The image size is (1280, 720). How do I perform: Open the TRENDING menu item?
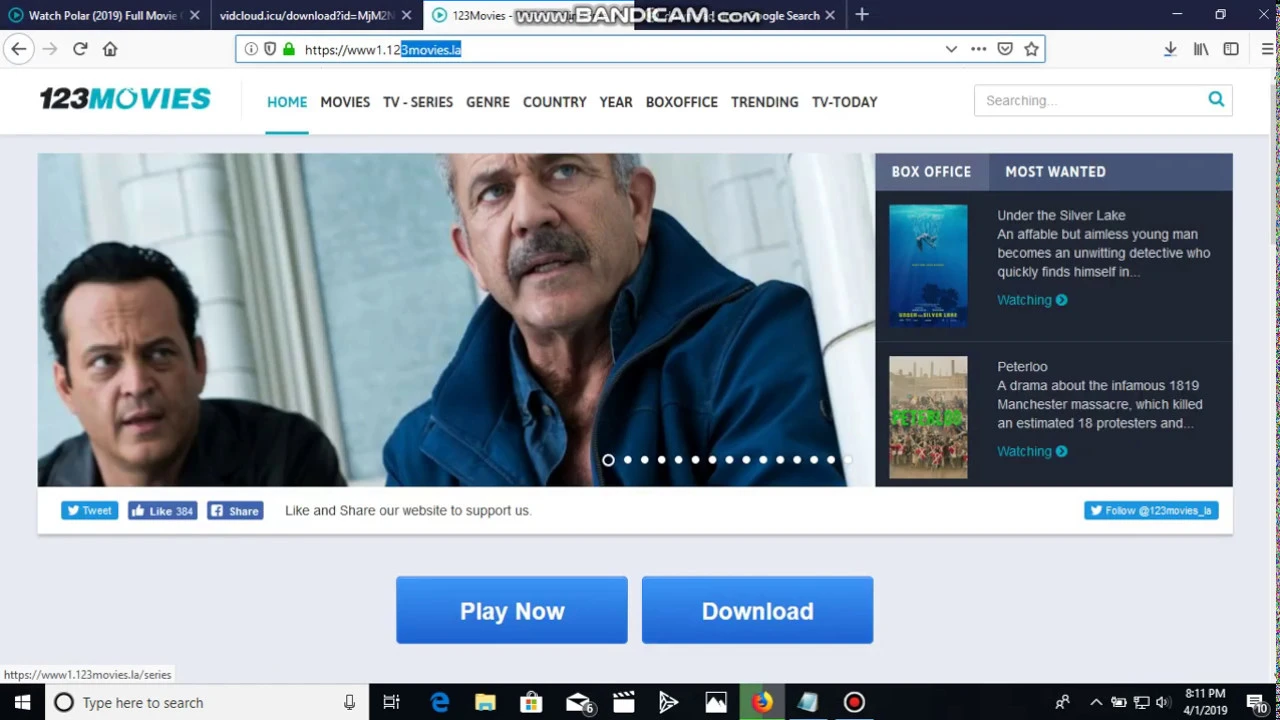pyautogui.click(x=765, y=102)
